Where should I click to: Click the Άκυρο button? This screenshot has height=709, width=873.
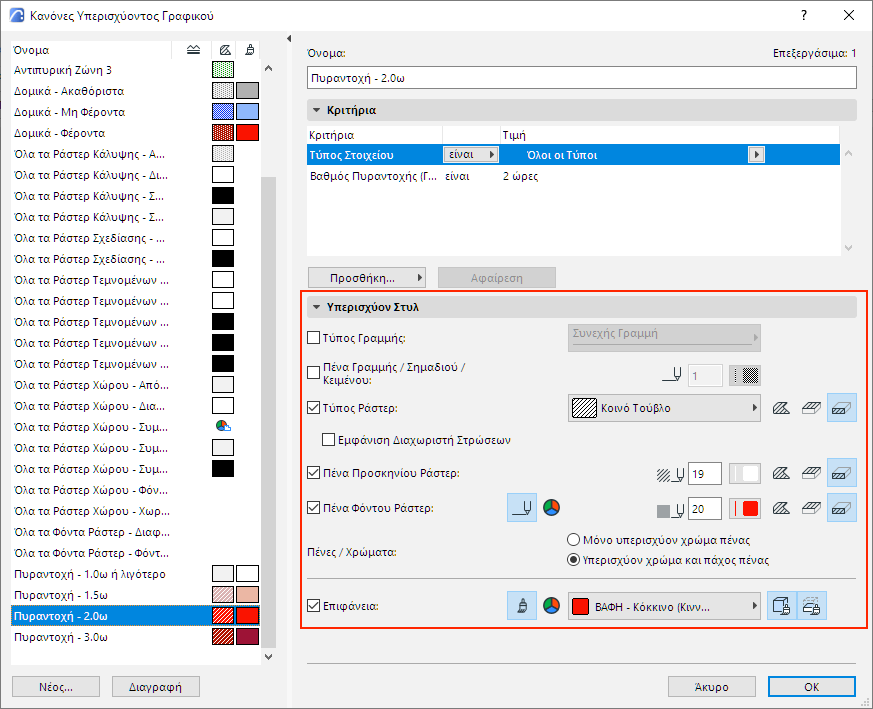(x=712, y=687)
